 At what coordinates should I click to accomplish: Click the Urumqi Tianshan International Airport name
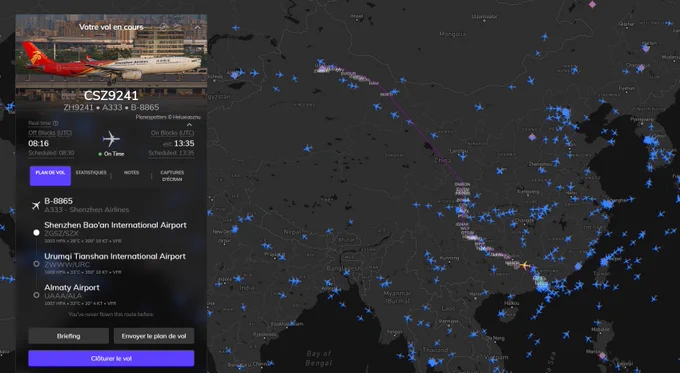115,256
